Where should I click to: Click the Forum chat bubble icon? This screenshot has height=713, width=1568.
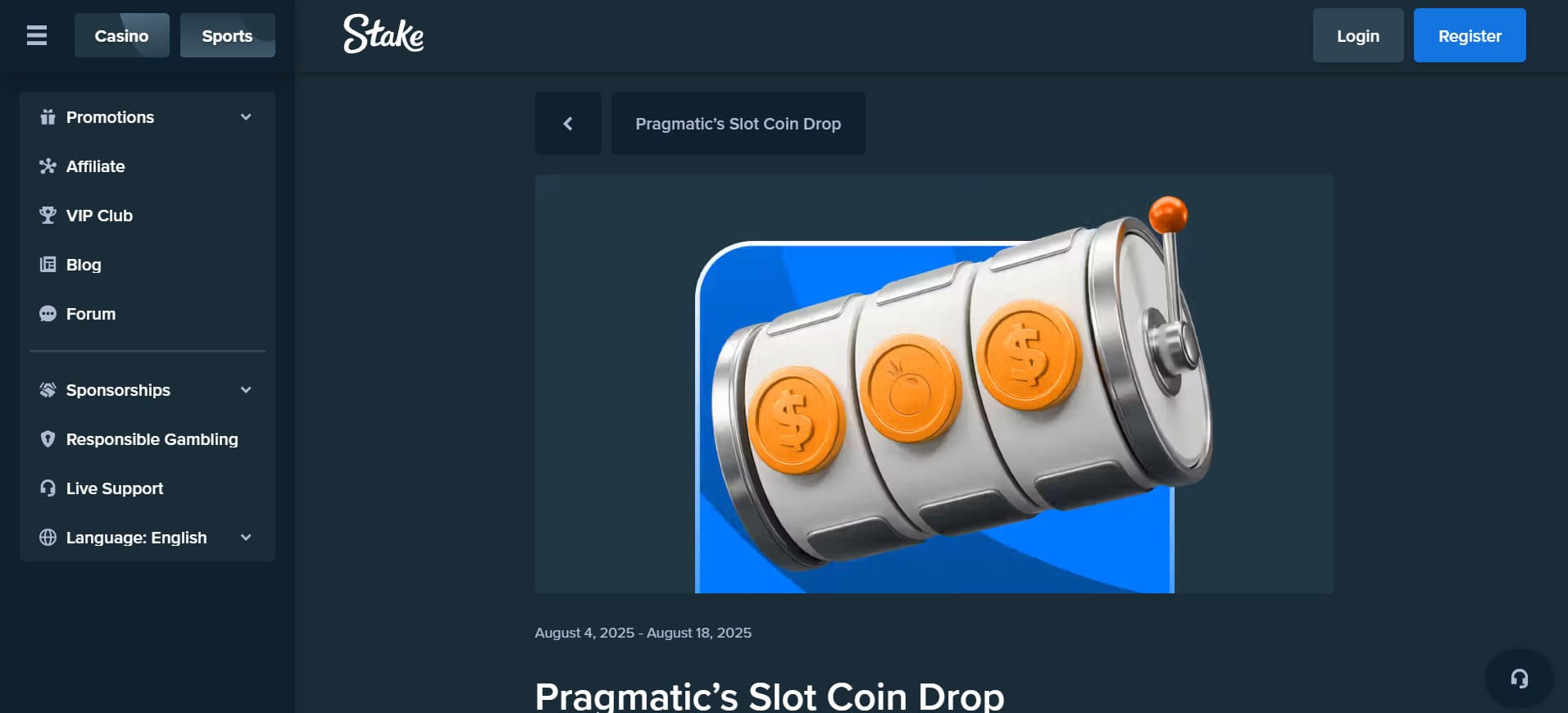[x=48, y=314]
